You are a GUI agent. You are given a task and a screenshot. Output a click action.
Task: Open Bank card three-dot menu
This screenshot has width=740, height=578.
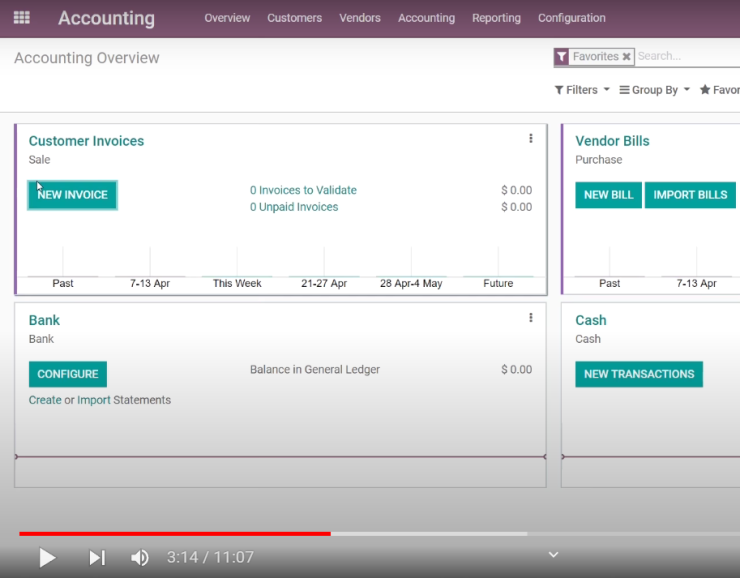[x=531, y=318]
